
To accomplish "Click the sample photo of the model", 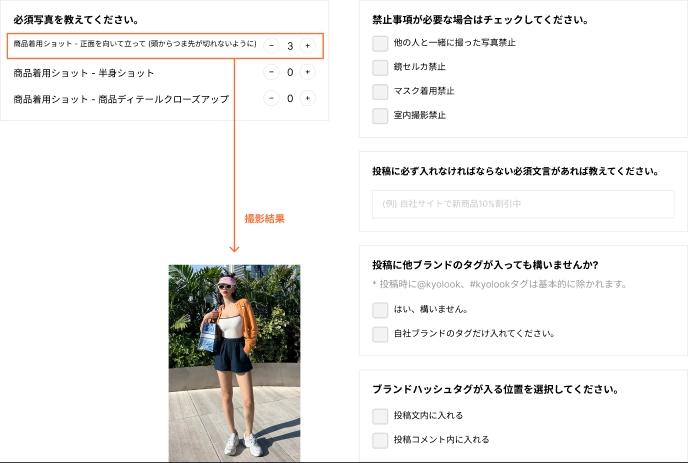I will (x=234, y=362).
